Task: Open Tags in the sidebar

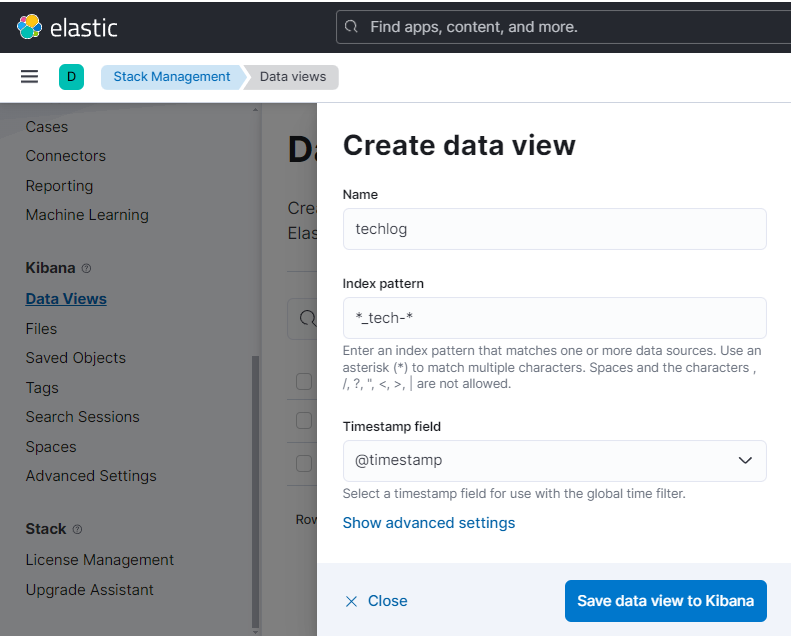Action: pyautogui.click(x=42, y=388)
